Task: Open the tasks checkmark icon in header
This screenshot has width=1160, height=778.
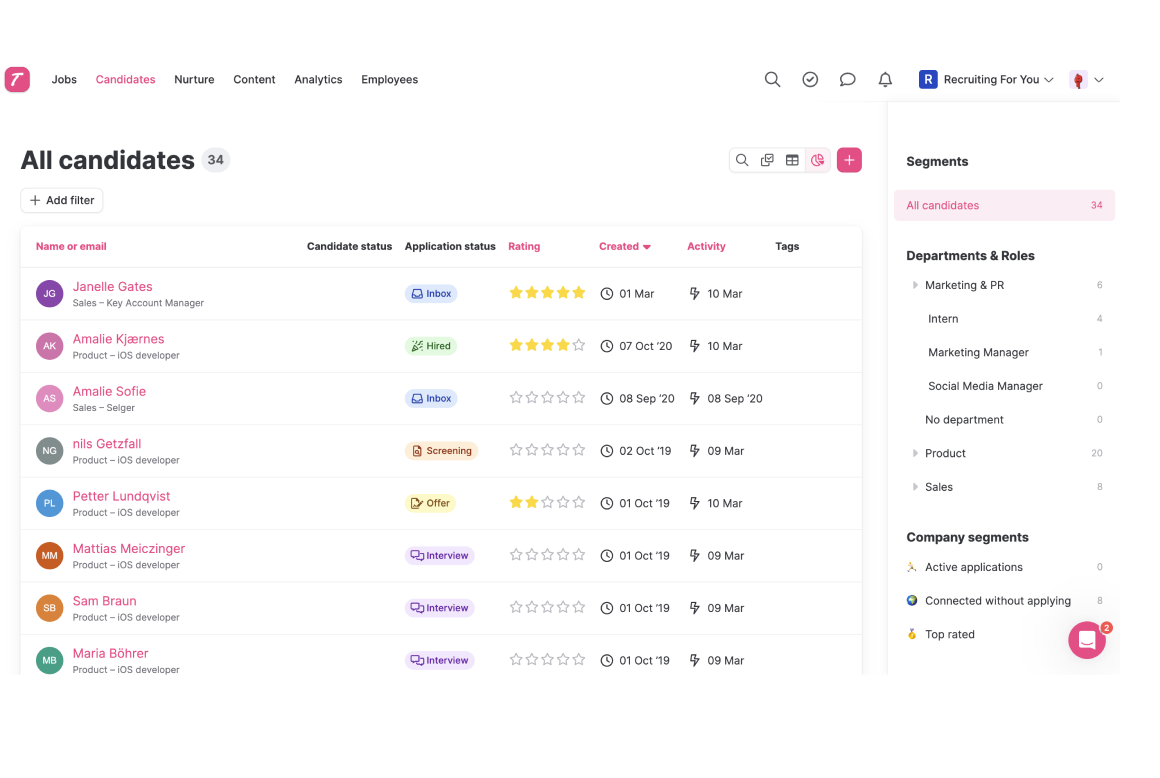Action: click(x=810, y=79)
